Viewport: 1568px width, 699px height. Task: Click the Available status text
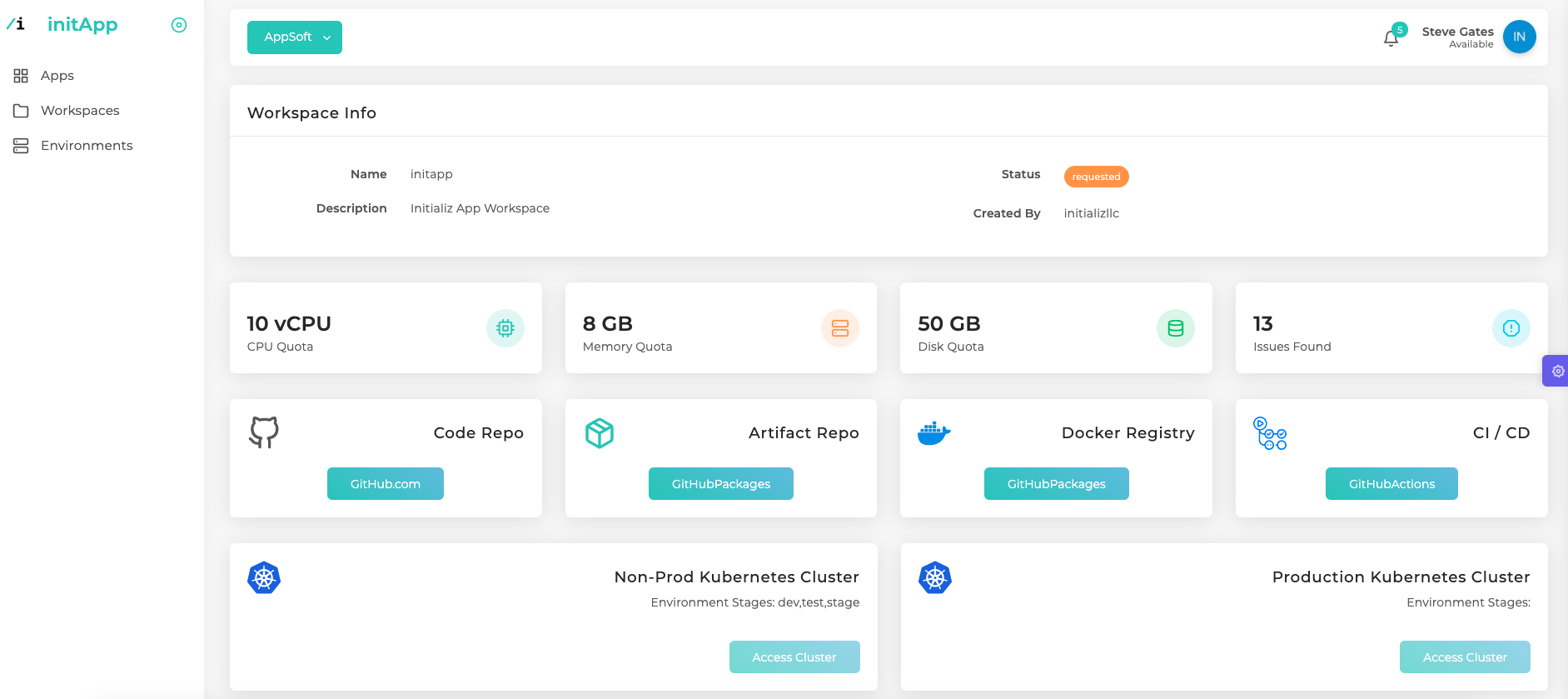click(x=1471, y=45)
